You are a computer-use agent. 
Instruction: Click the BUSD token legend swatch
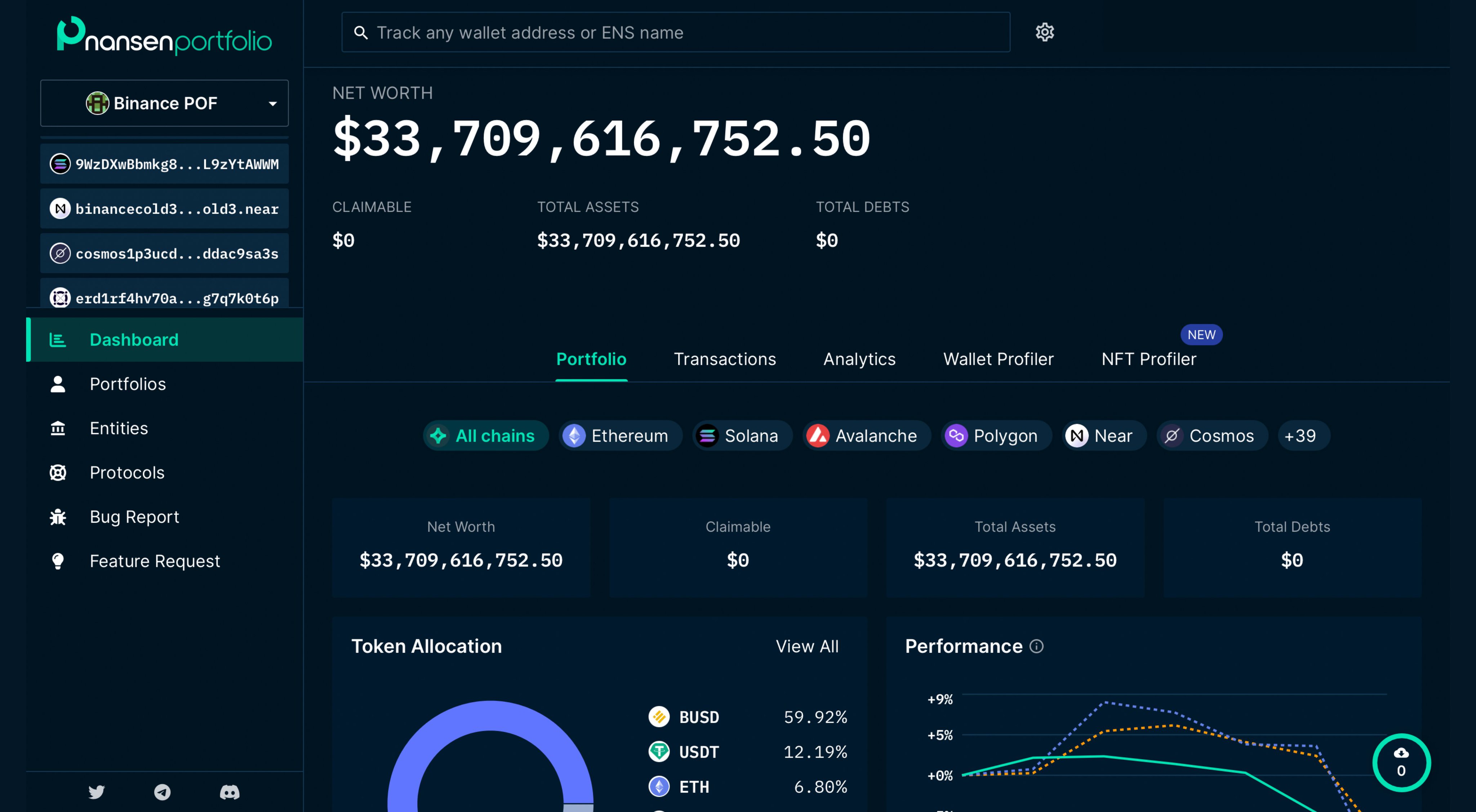(659, 717)
